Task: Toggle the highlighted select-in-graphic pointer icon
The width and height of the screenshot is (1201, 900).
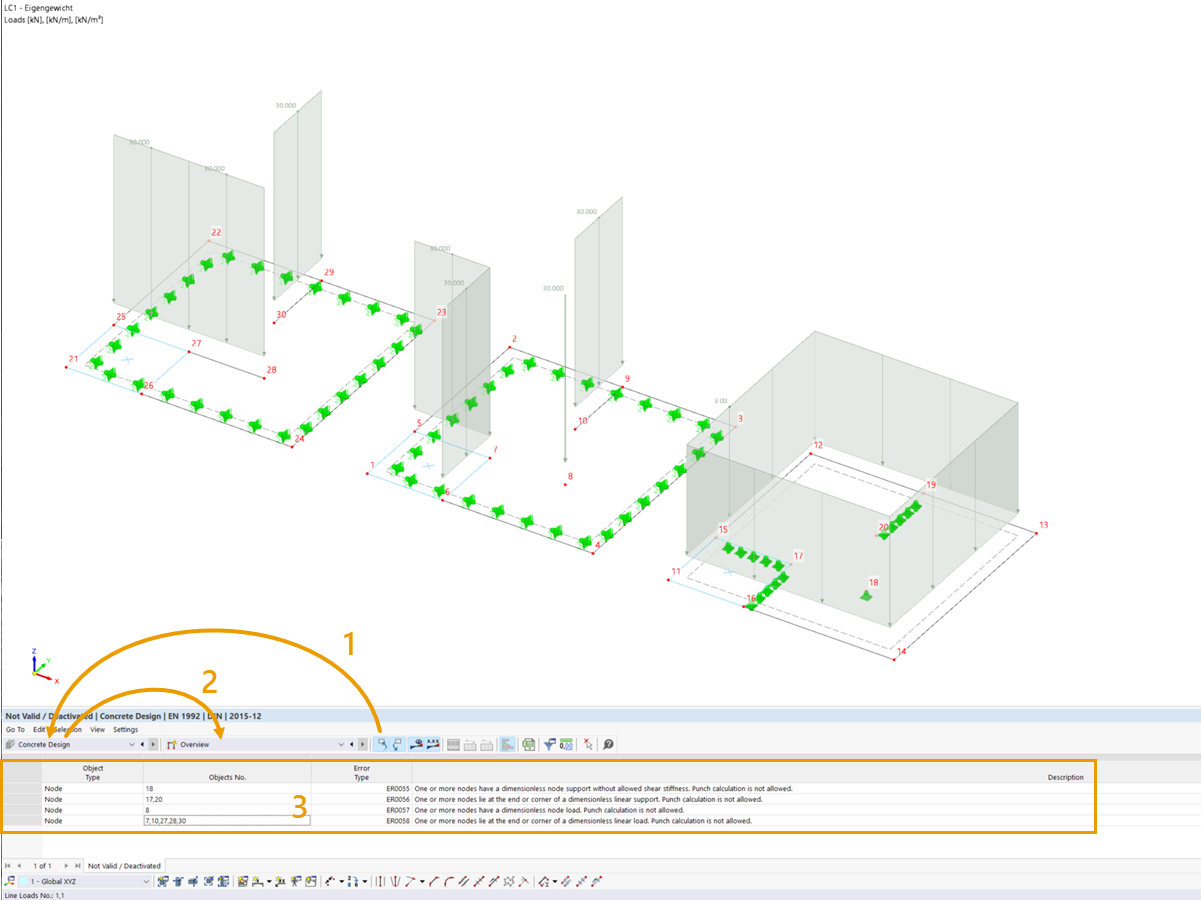Action: tap(384, 744)
